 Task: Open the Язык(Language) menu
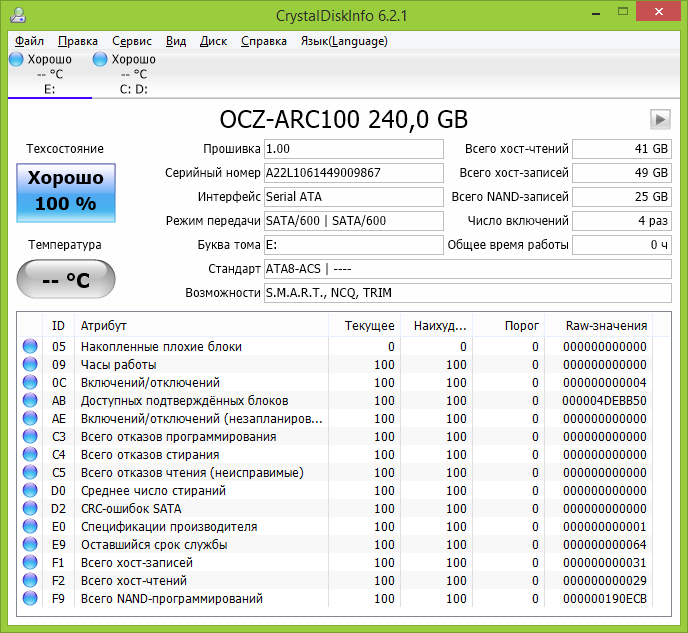(x=344, y=41)
